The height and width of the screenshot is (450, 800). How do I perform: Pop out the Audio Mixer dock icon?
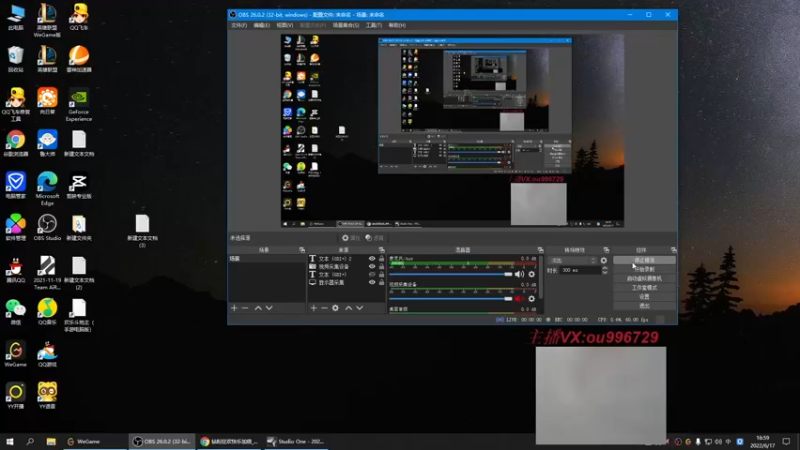pos(540,250)
